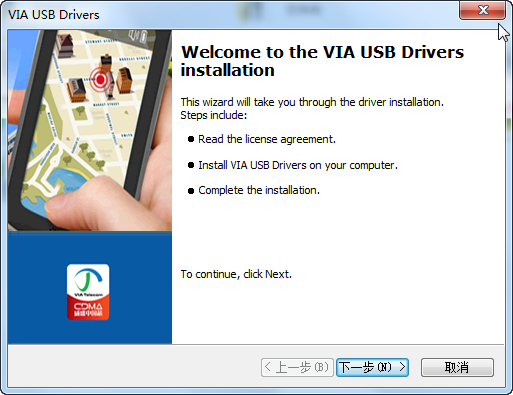The height and width of the screenshot is (395, 513).
Task: Click 'Complete the installation.' text
Action: (259, 190)
